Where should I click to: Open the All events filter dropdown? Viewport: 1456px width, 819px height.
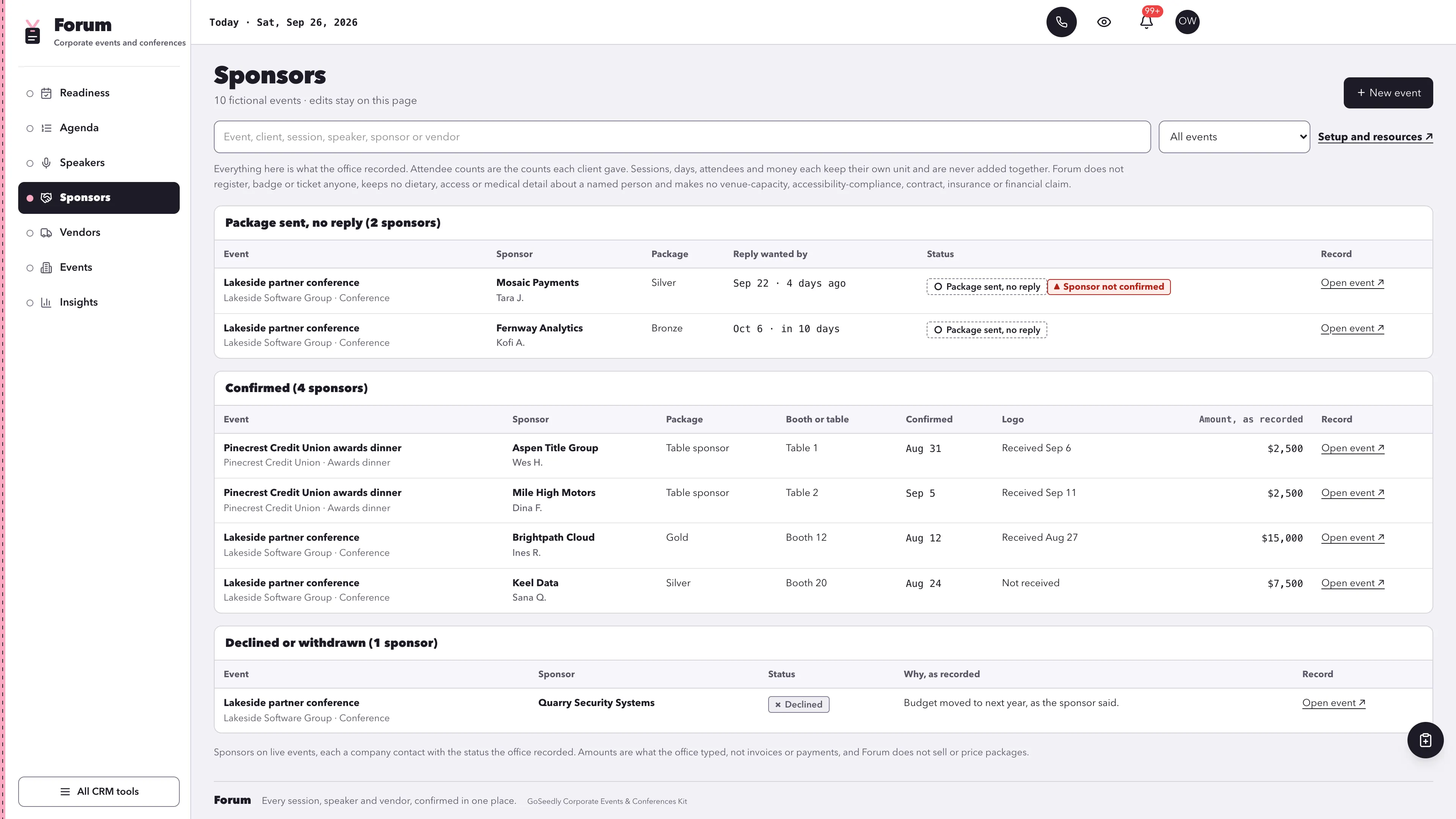[1234, 137]
